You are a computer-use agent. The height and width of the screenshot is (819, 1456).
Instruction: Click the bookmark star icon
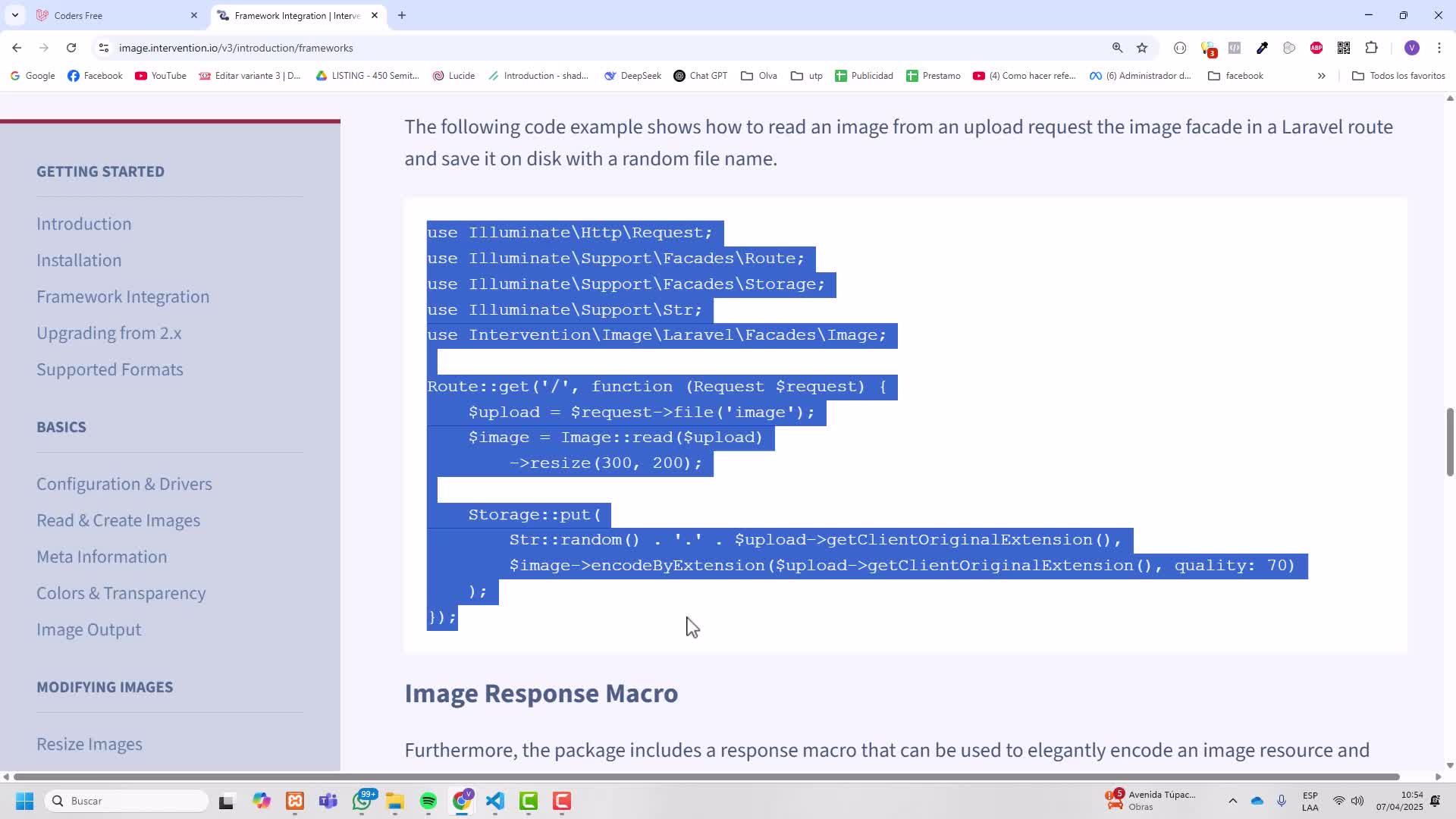pyautogui.click(x=1142, y=48)
